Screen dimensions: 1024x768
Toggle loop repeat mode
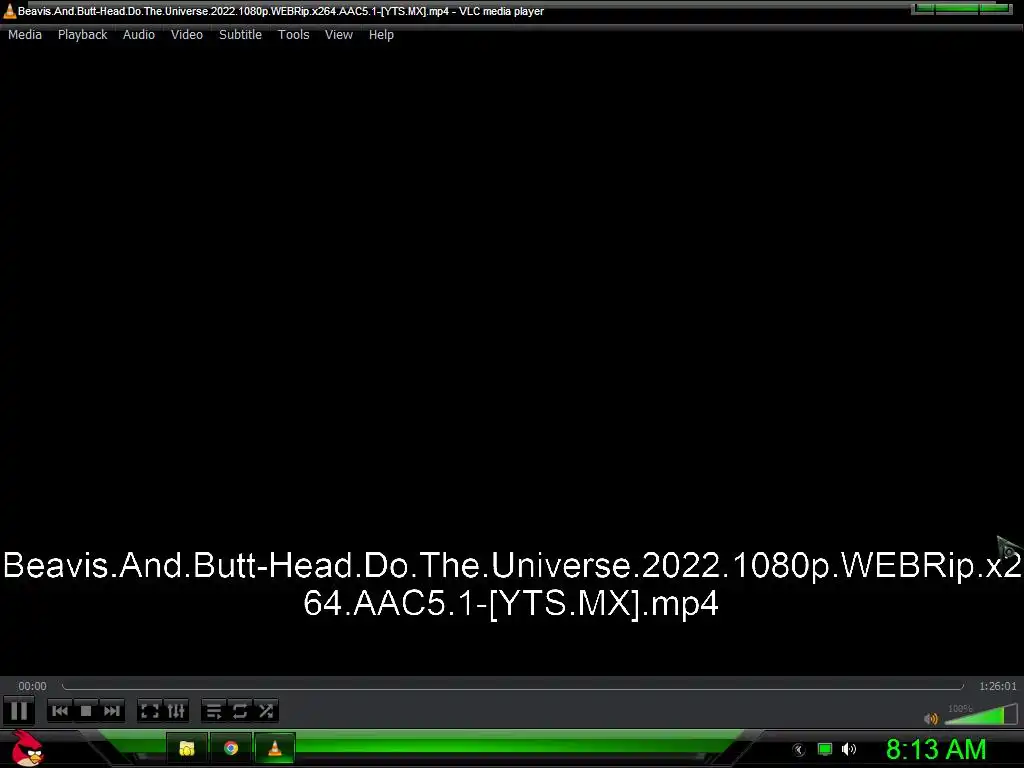[x=240, y=711]
